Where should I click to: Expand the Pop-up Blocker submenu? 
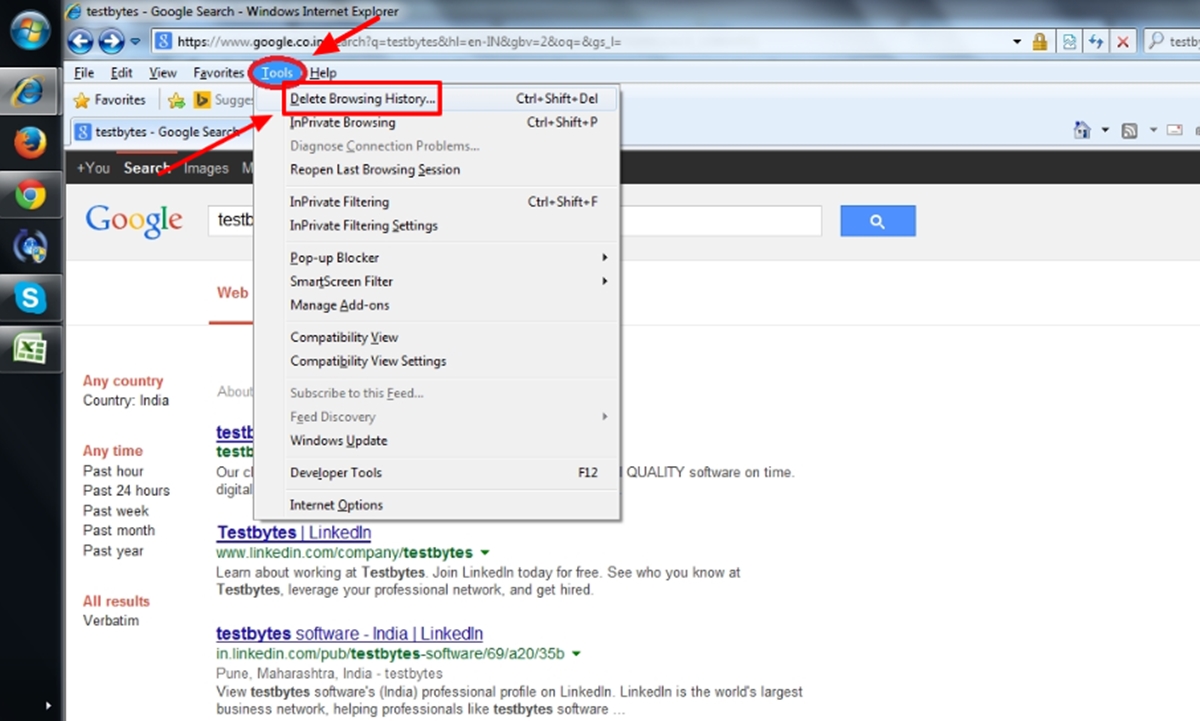point(437,258)
